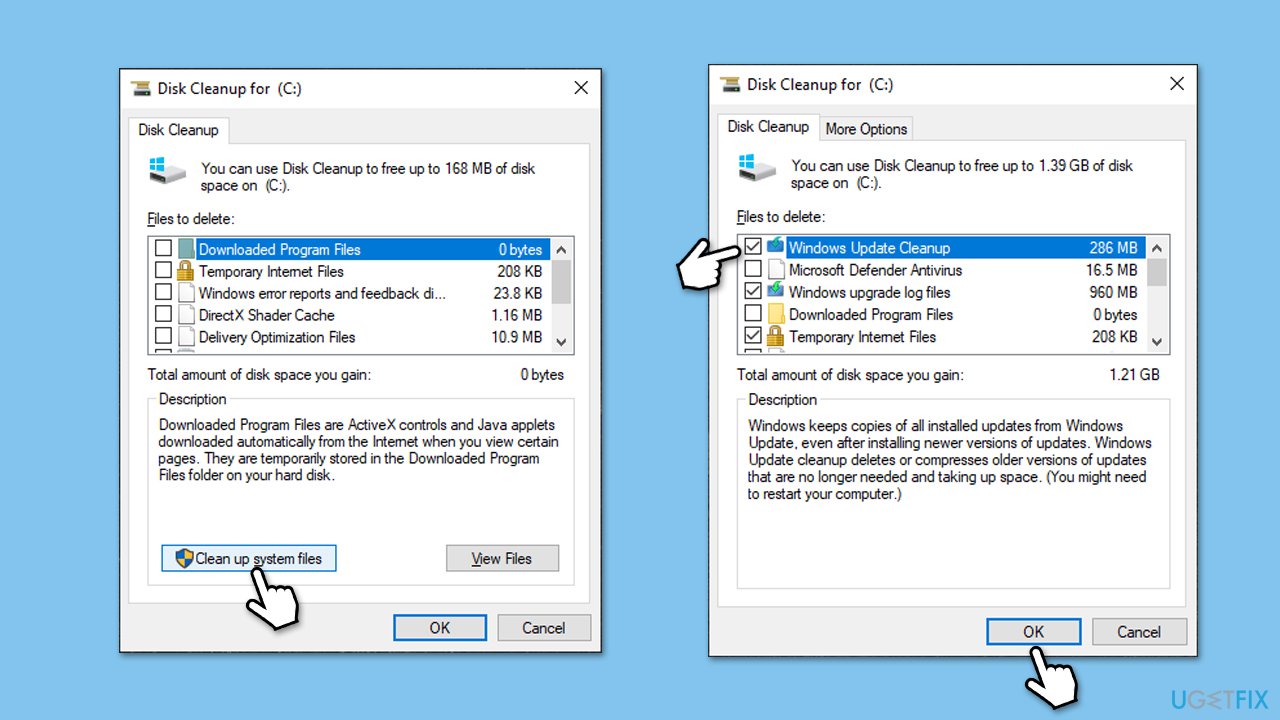Check Downloaded Program Files in right window
The height and width of the screenshot is (720, 1280).
[x=753, y=314]
